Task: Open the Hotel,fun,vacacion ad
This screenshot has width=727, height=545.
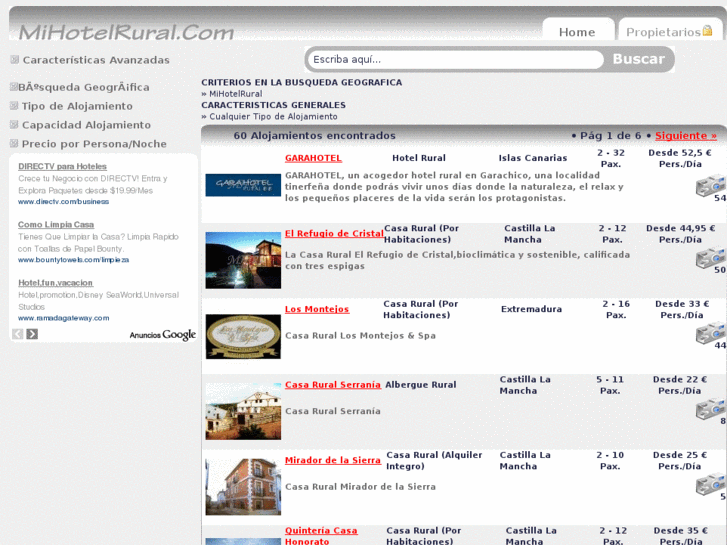Action: [x=55, y=283]
